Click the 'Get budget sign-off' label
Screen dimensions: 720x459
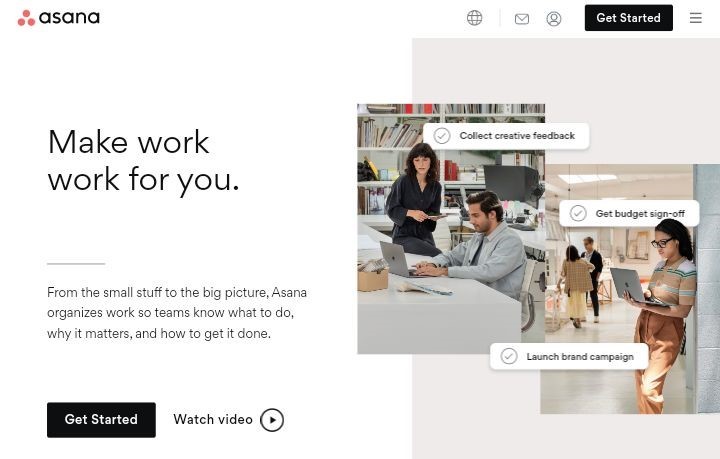(x=640, y=213)
